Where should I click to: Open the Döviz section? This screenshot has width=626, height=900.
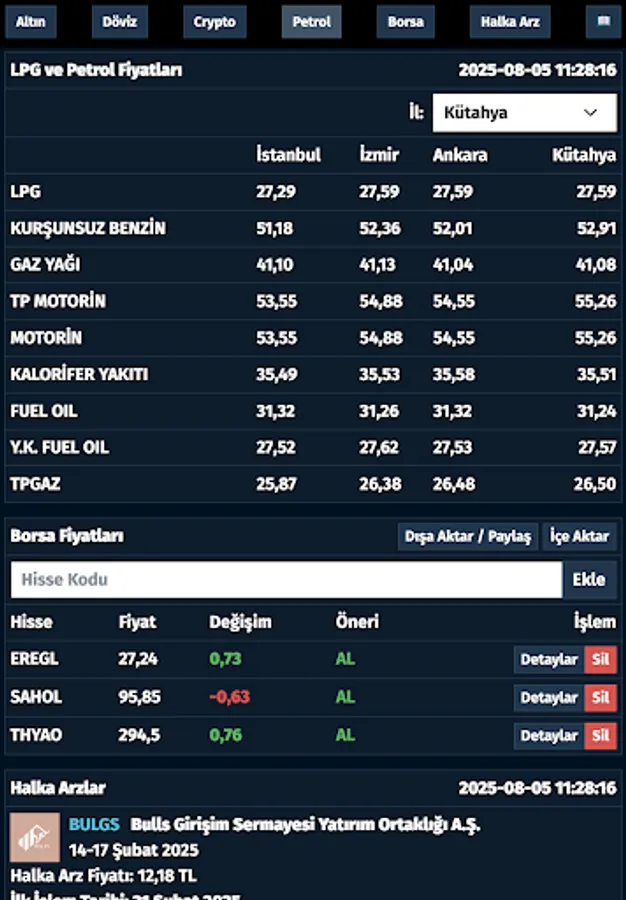coord(119,20)
